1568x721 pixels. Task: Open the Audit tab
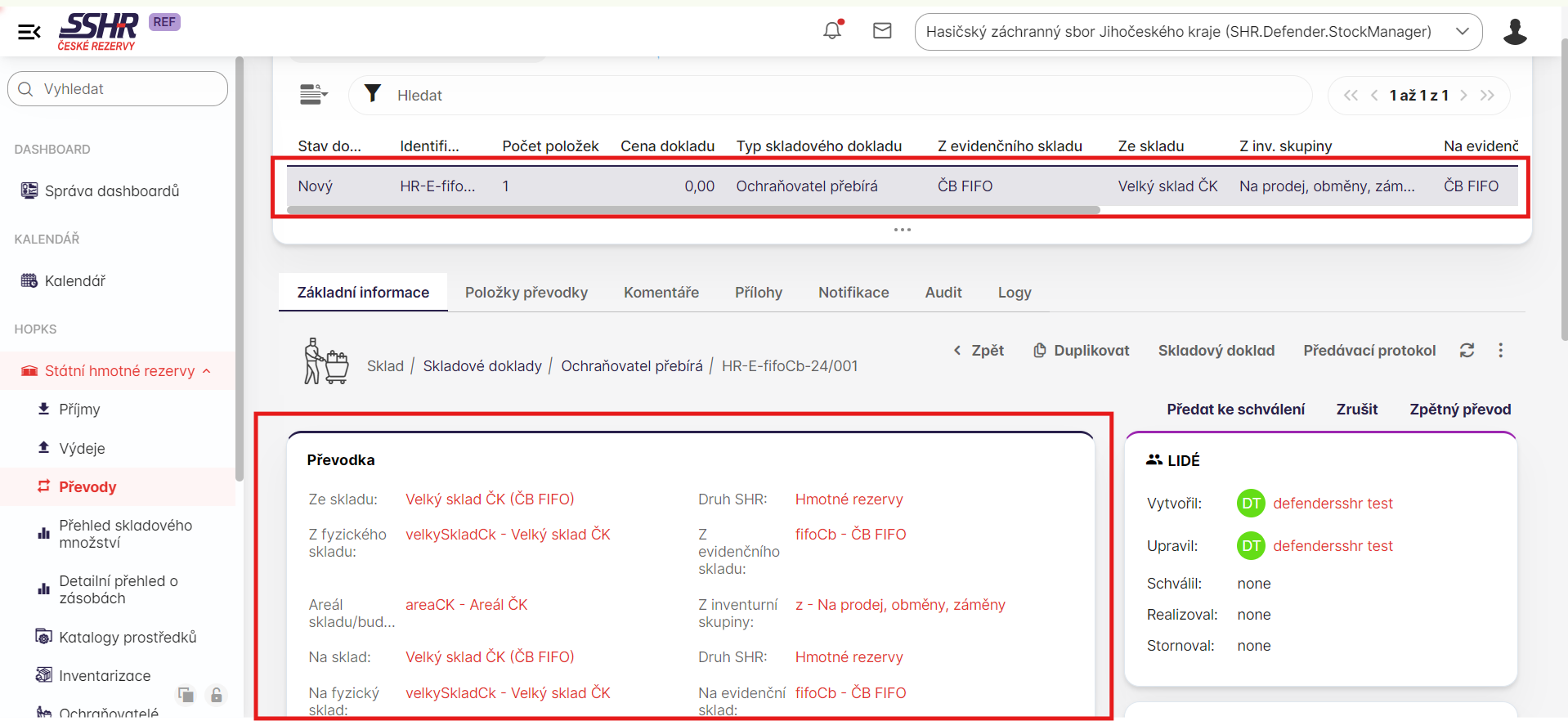click(x=943, y=293)
